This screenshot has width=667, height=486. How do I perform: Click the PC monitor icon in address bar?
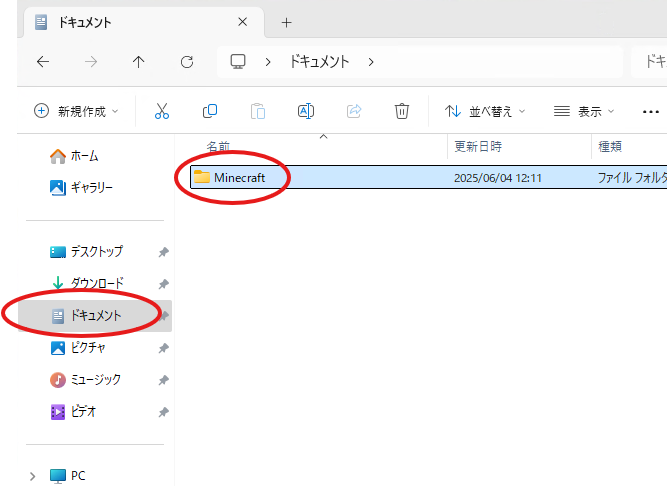click(238, 62)
